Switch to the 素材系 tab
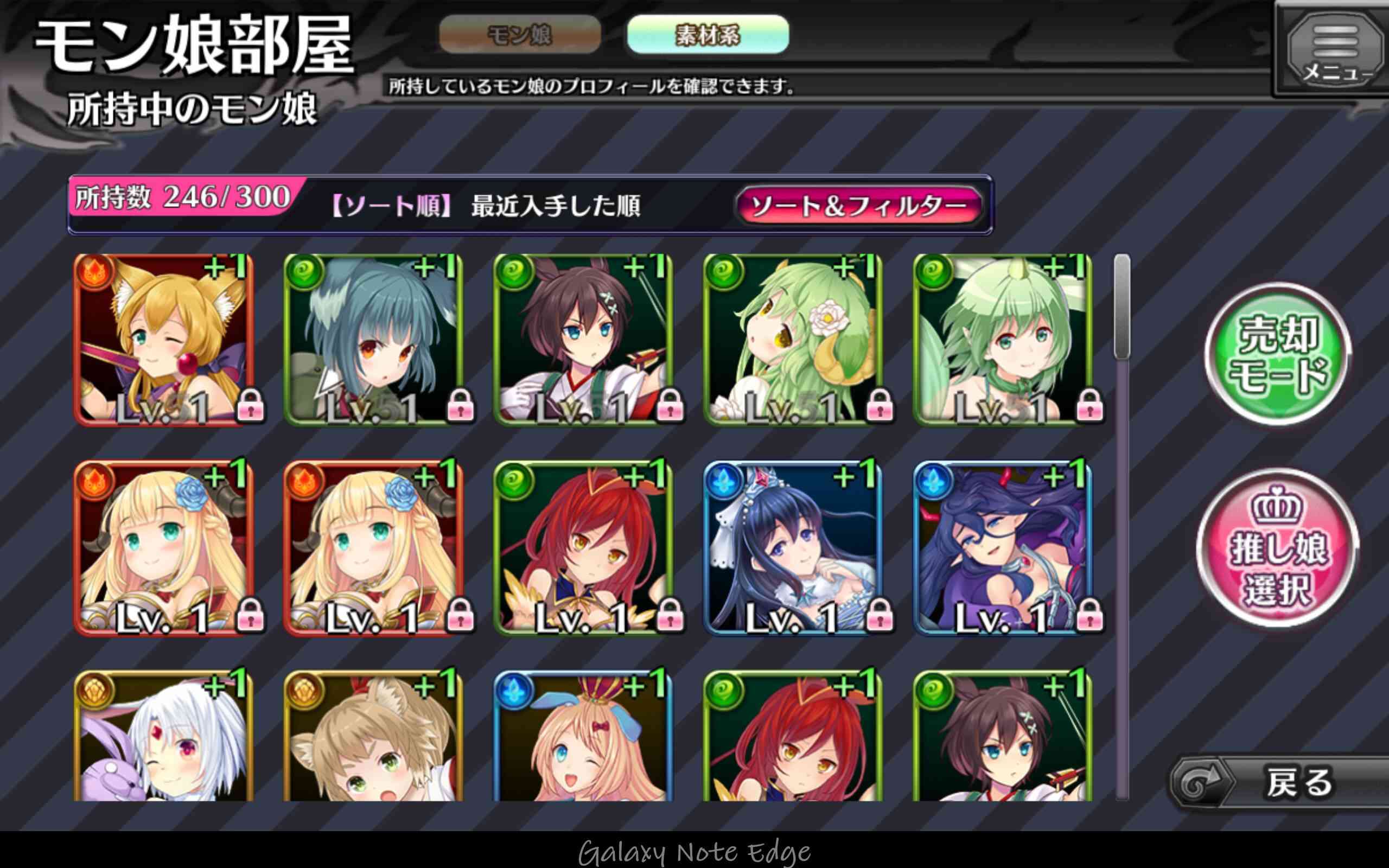The width and height of the screenshot is (1389, 868). click(708, 35)
